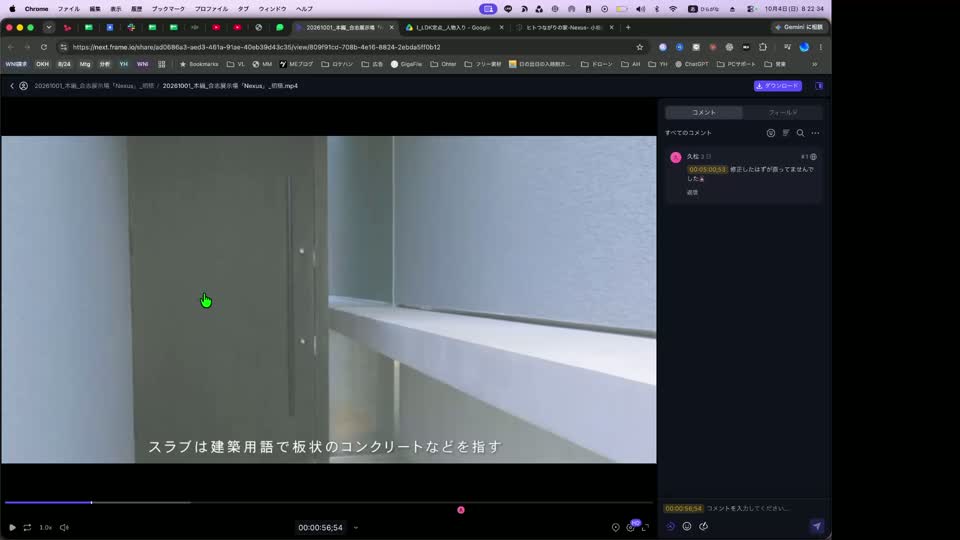Viewport: 960px width, 540px height.
Task: Search comments with the magnifier icon
Action: point(800,133)
